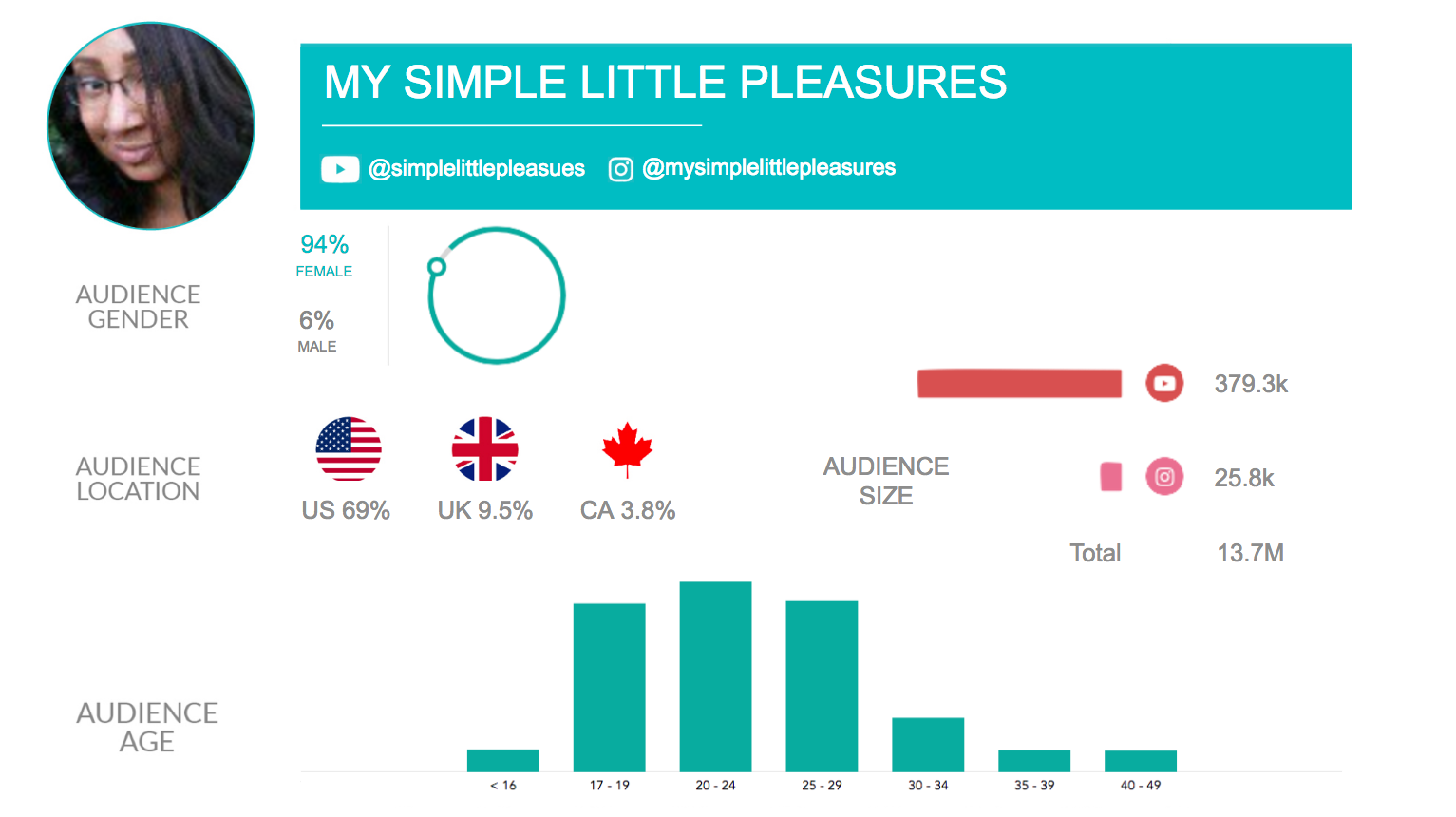Select the 30 - 34 age bar
1456x817 pixels.
pyautogui.click(x=928, y=744)
